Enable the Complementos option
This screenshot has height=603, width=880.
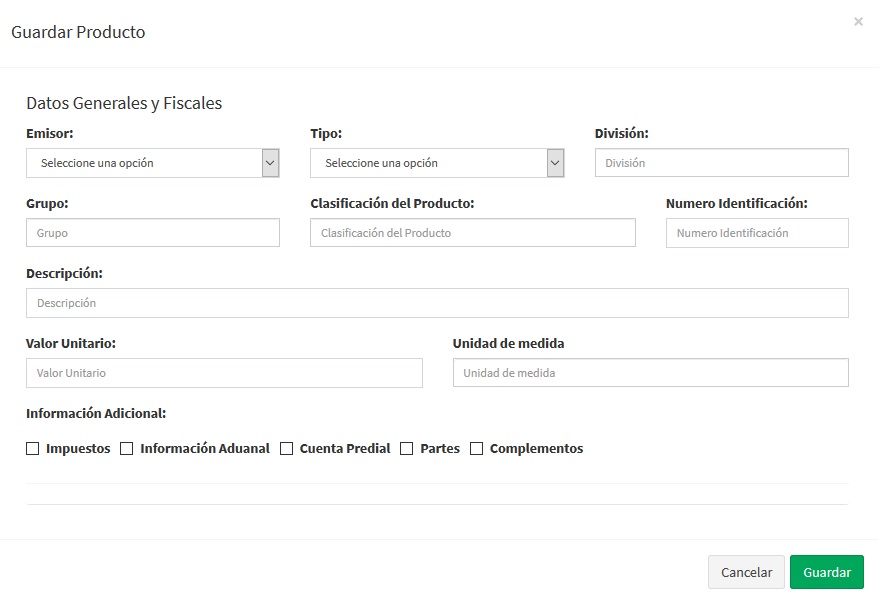coord(477,449)
